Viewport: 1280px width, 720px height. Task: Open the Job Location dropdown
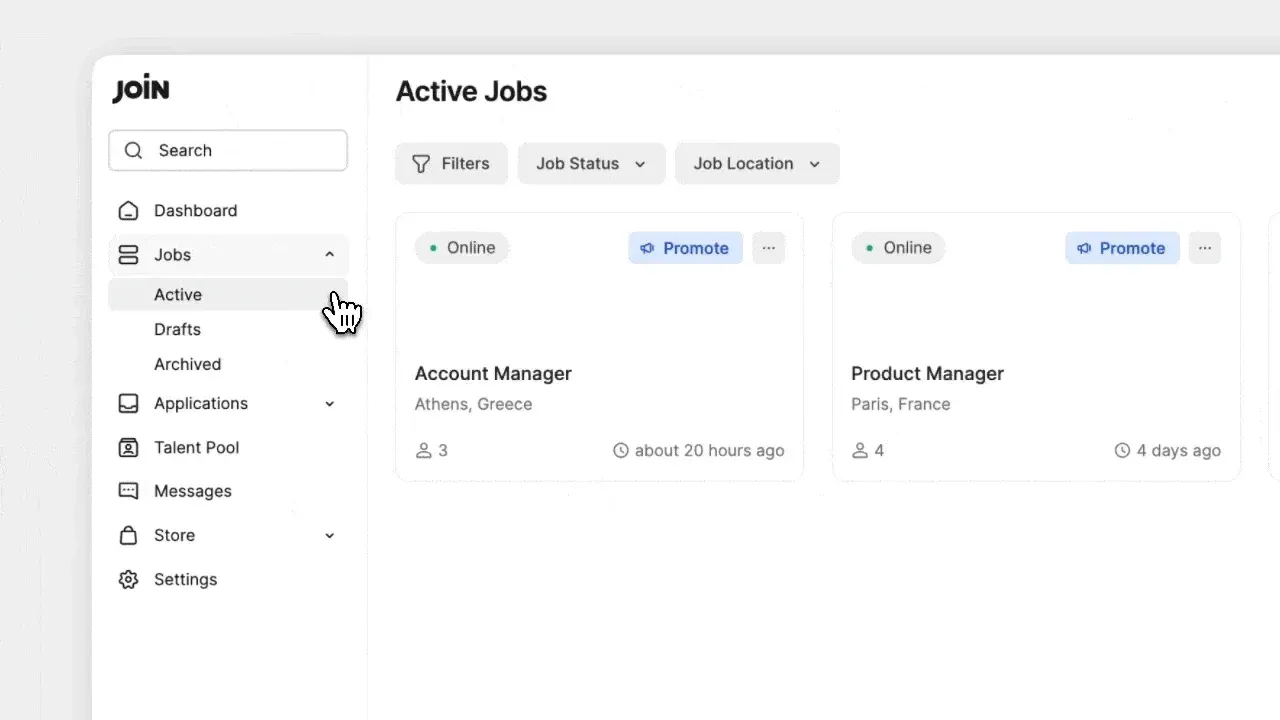(757, 164)
